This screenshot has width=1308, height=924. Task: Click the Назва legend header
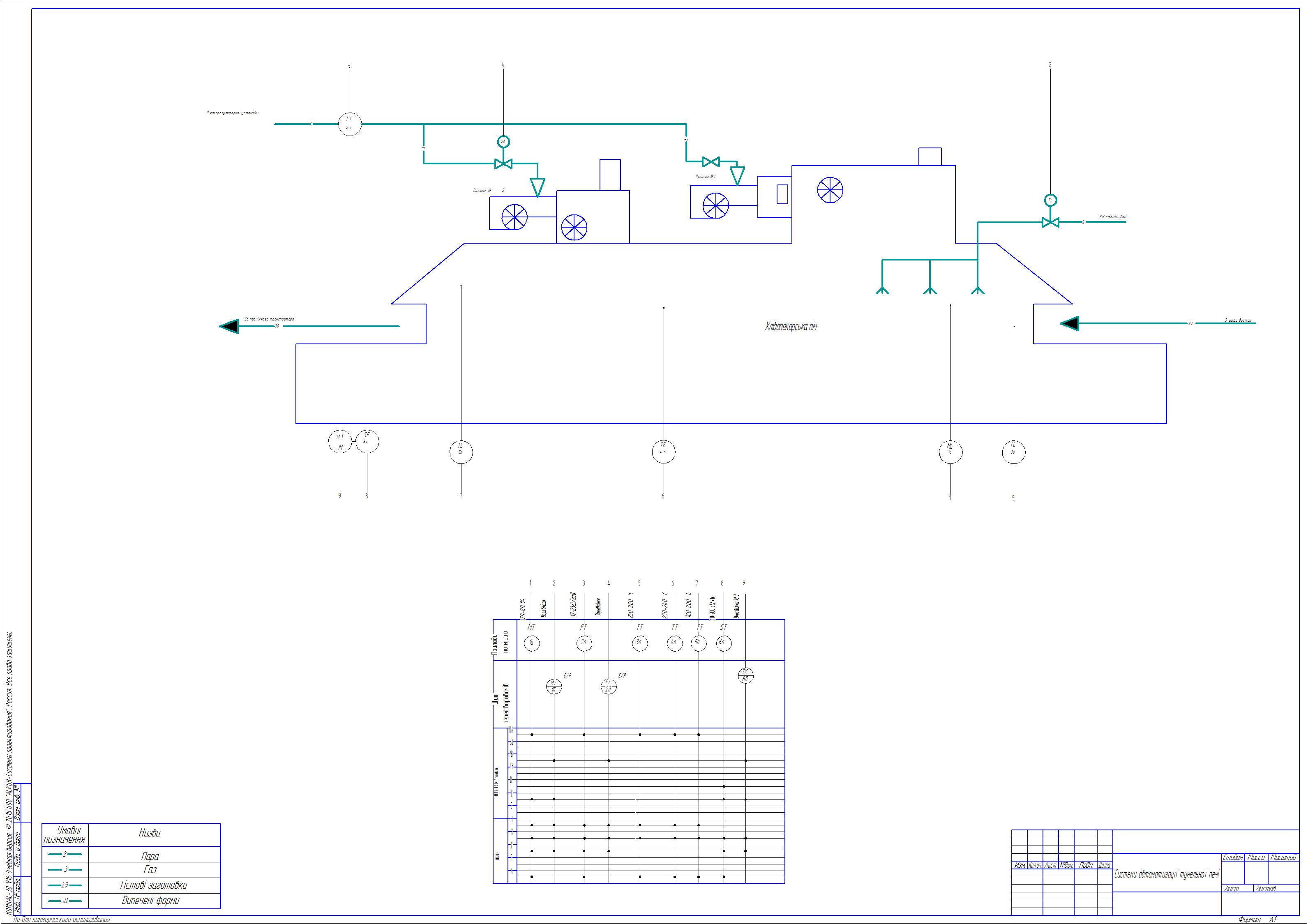(150, 834)
